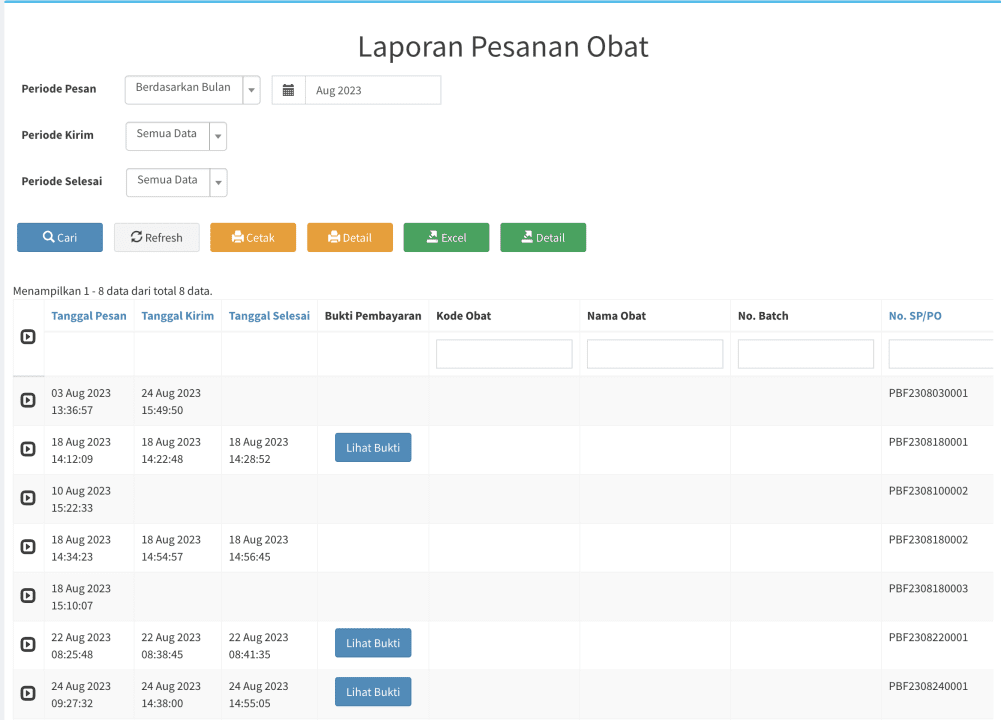Select the PBF2308030001 order number cell
The width and height of the screenshot is (1001, 720).
point(928,393)
